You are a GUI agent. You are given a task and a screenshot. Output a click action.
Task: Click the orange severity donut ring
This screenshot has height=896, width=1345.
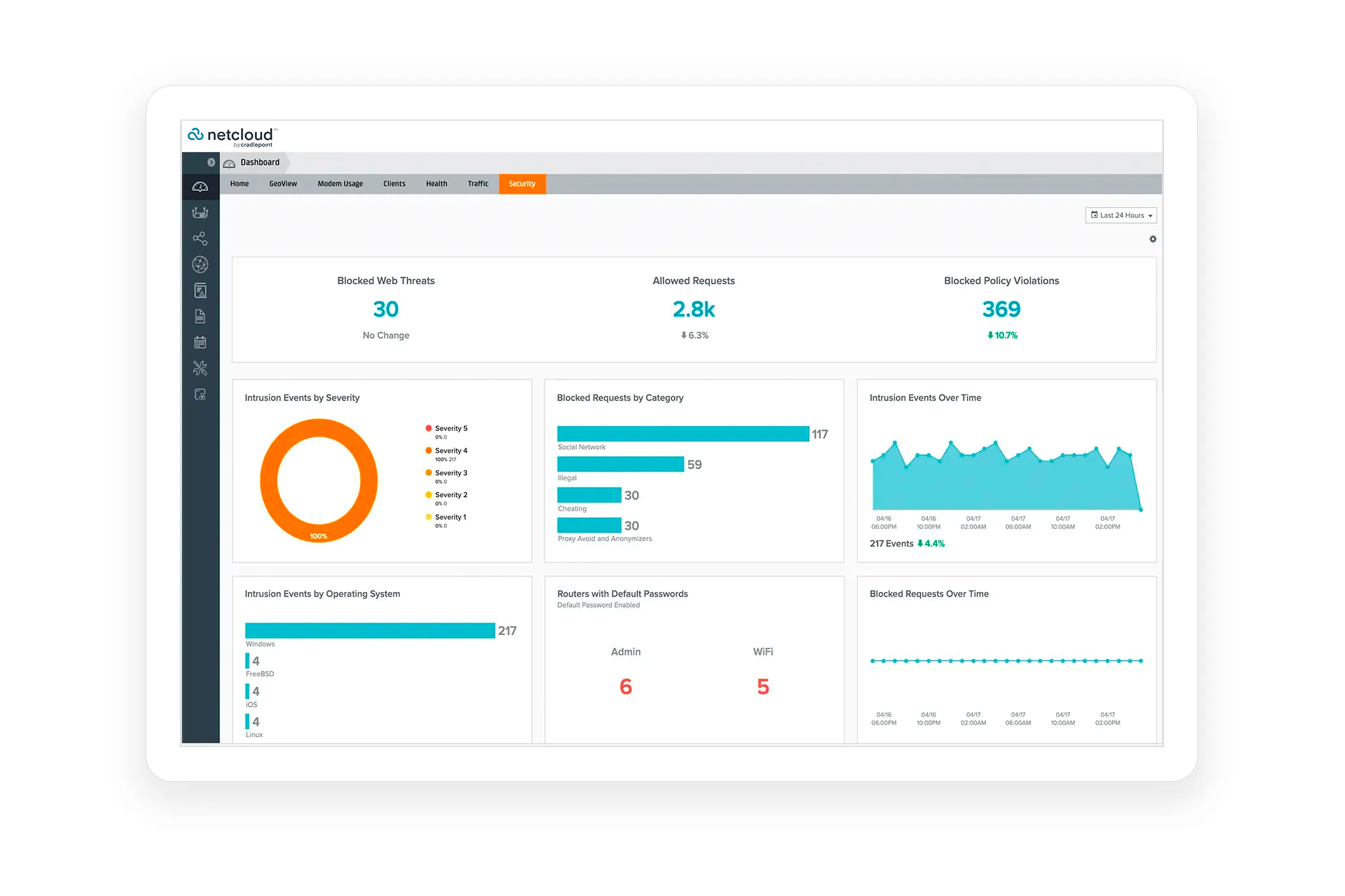[x=269, y=481]
